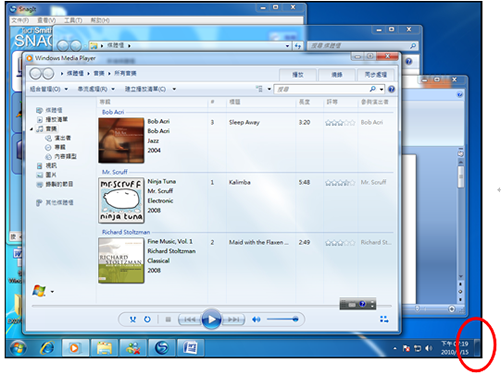Select Recorded TV in navigation pane

tap(55, 184)
